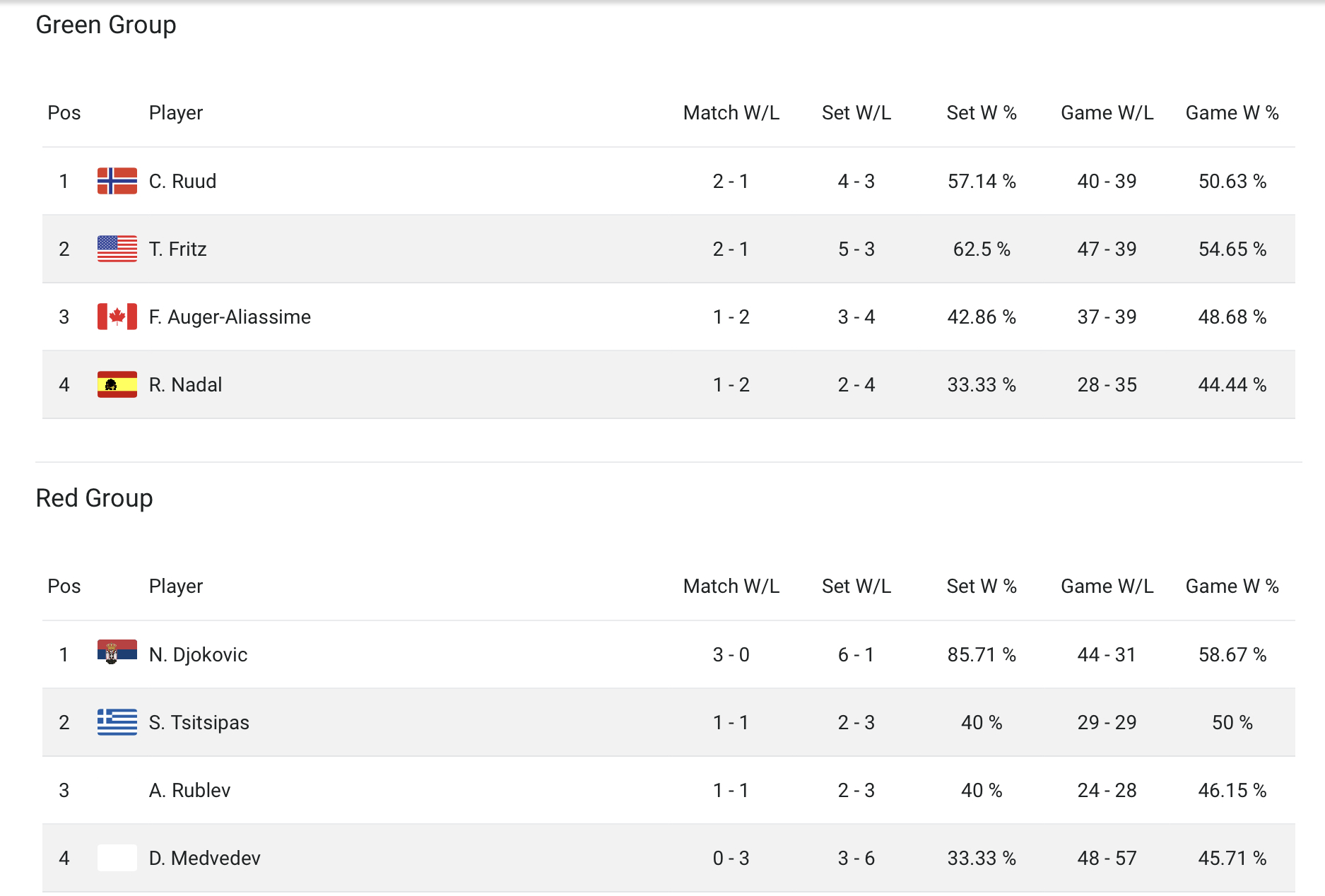1325x896 pixels.
Task: Click the USA flag beside T. Fritz
Action: click(117, 249)
